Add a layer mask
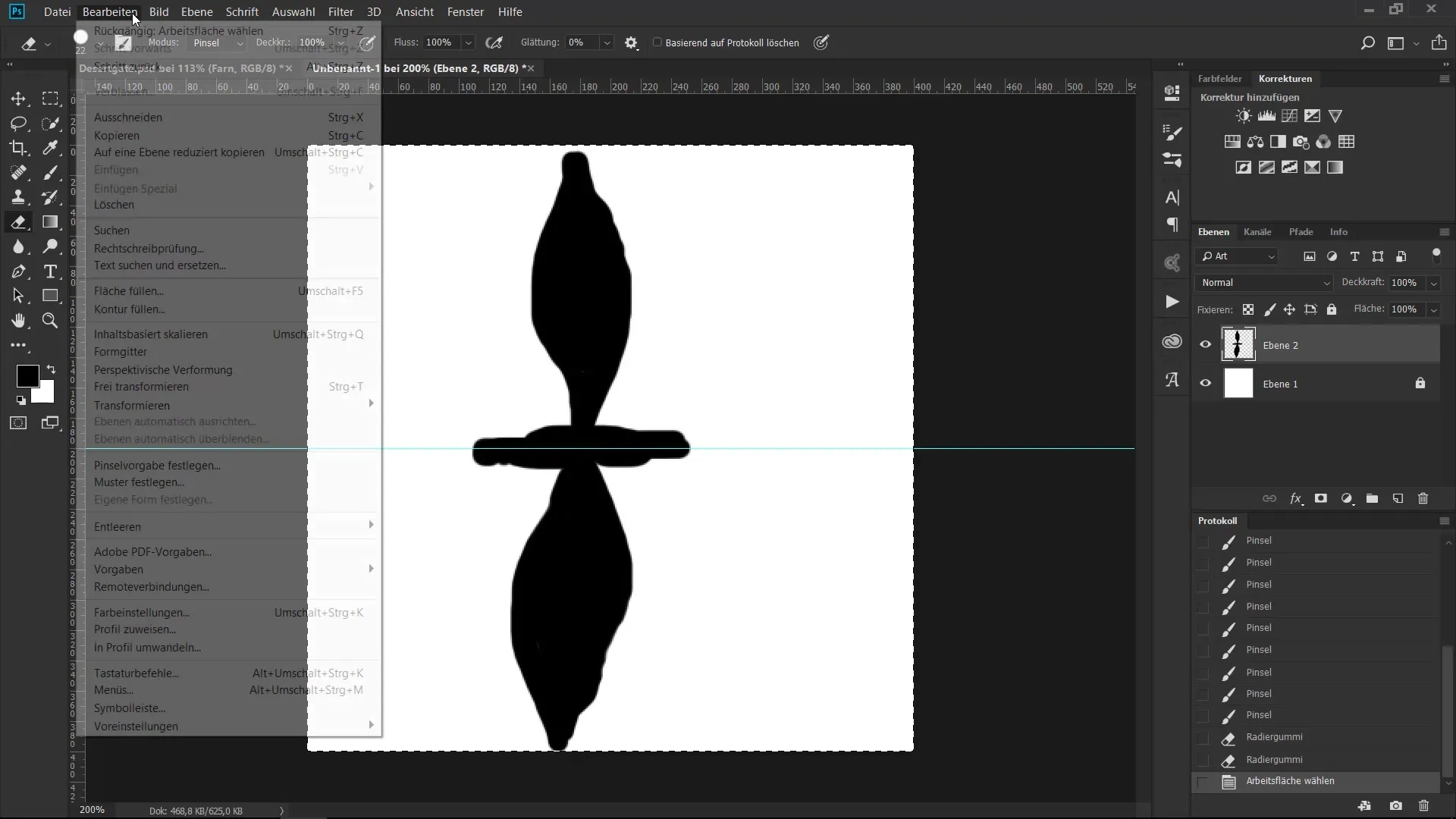Screen dimensions: 1456x819 (1321, 498)
